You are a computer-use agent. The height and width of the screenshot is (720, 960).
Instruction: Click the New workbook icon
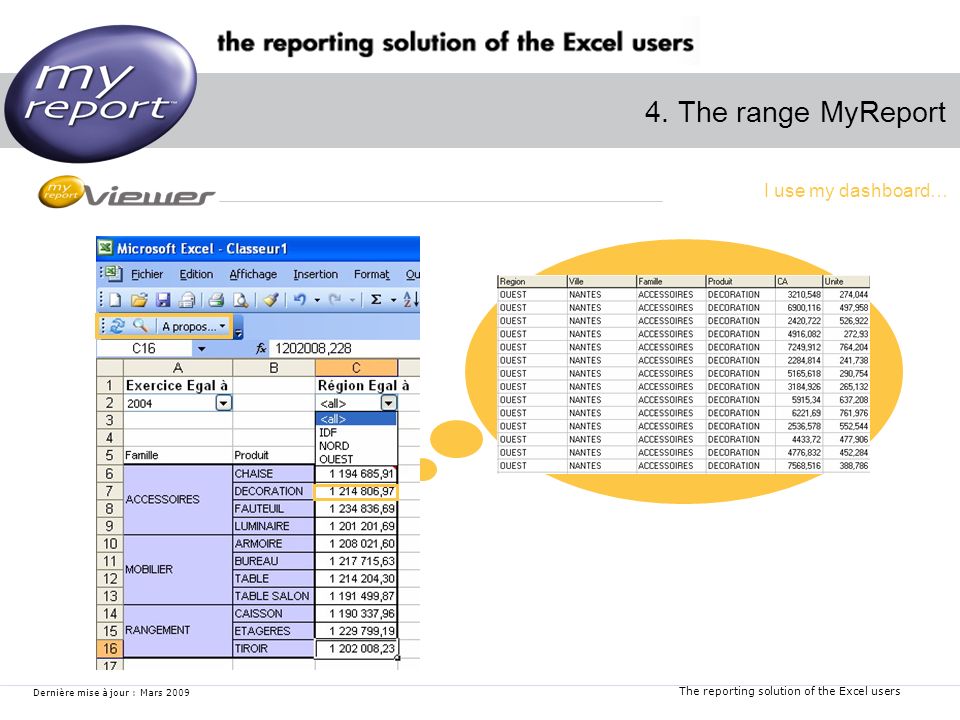pyautogui.click(x=116, y=299)
